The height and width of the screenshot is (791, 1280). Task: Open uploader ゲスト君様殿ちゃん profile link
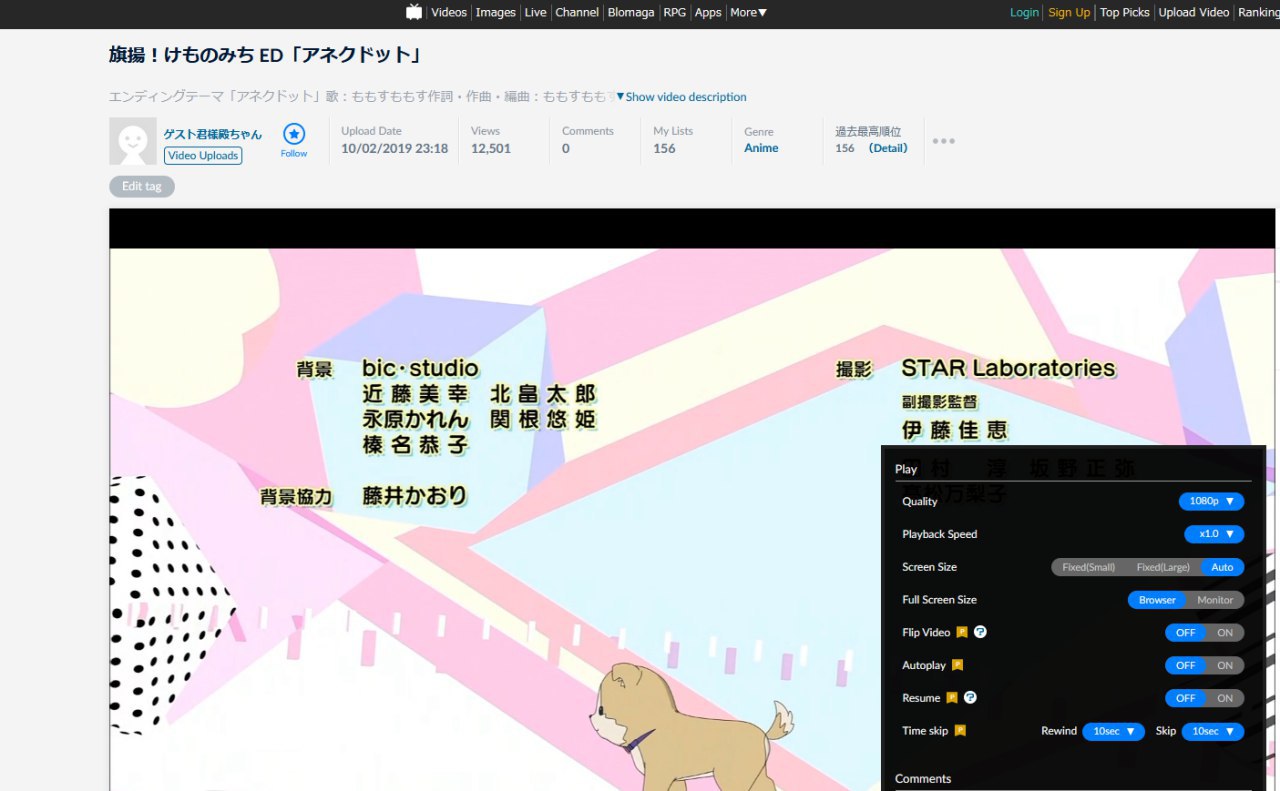point(213,134)
